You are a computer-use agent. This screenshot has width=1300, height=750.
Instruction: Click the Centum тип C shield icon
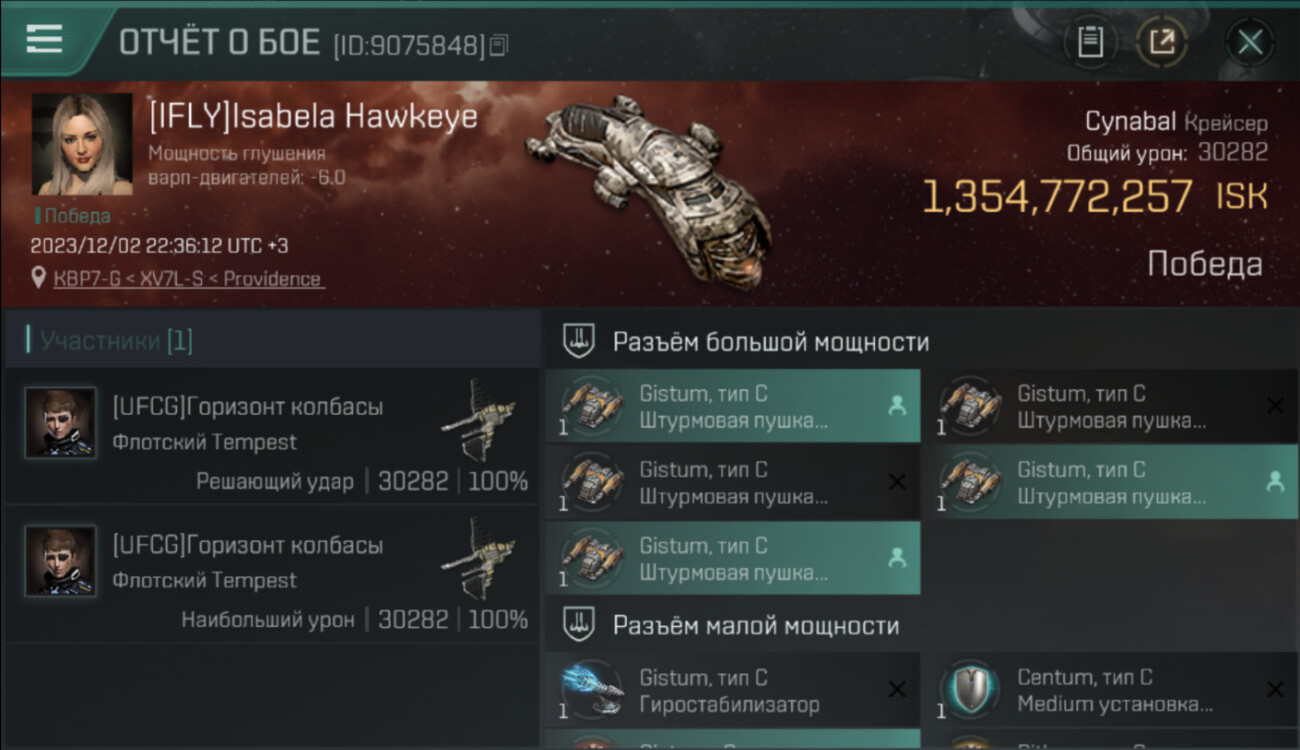[x=969, y=690]
